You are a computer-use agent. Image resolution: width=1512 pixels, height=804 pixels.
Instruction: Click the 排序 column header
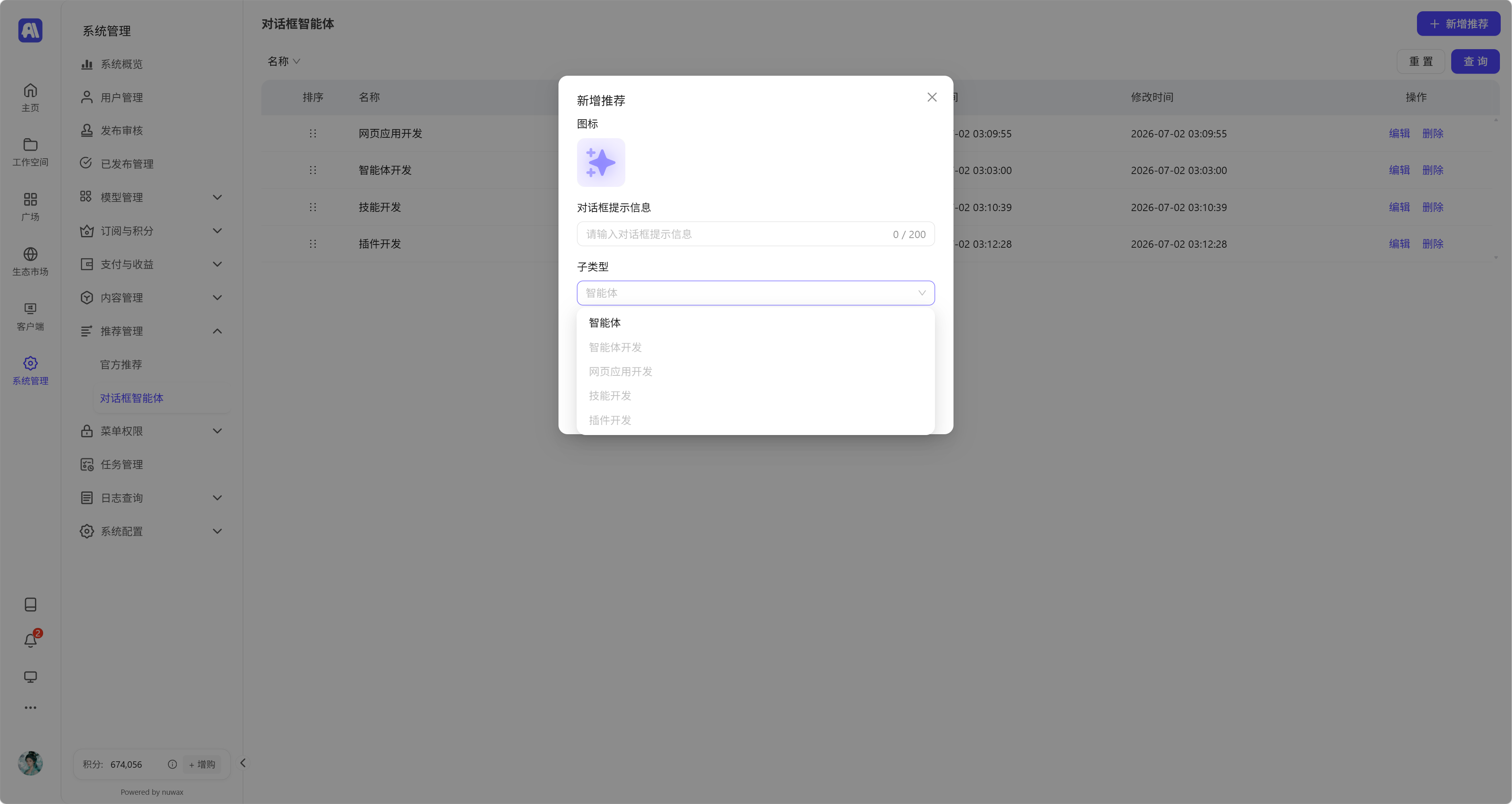coord(313,97)
